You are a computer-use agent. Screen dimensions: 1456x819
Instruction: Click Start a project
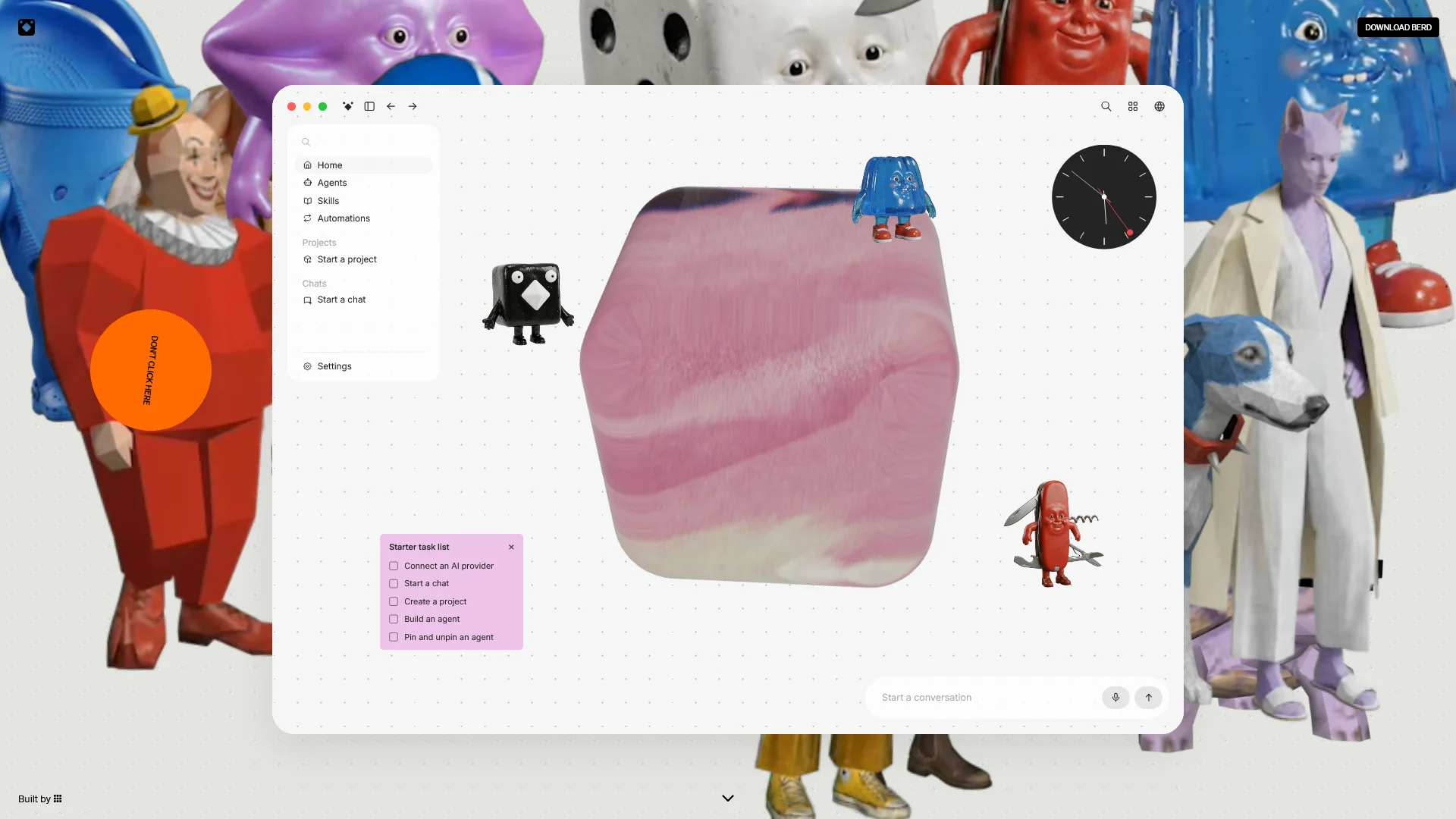[364, 259]
